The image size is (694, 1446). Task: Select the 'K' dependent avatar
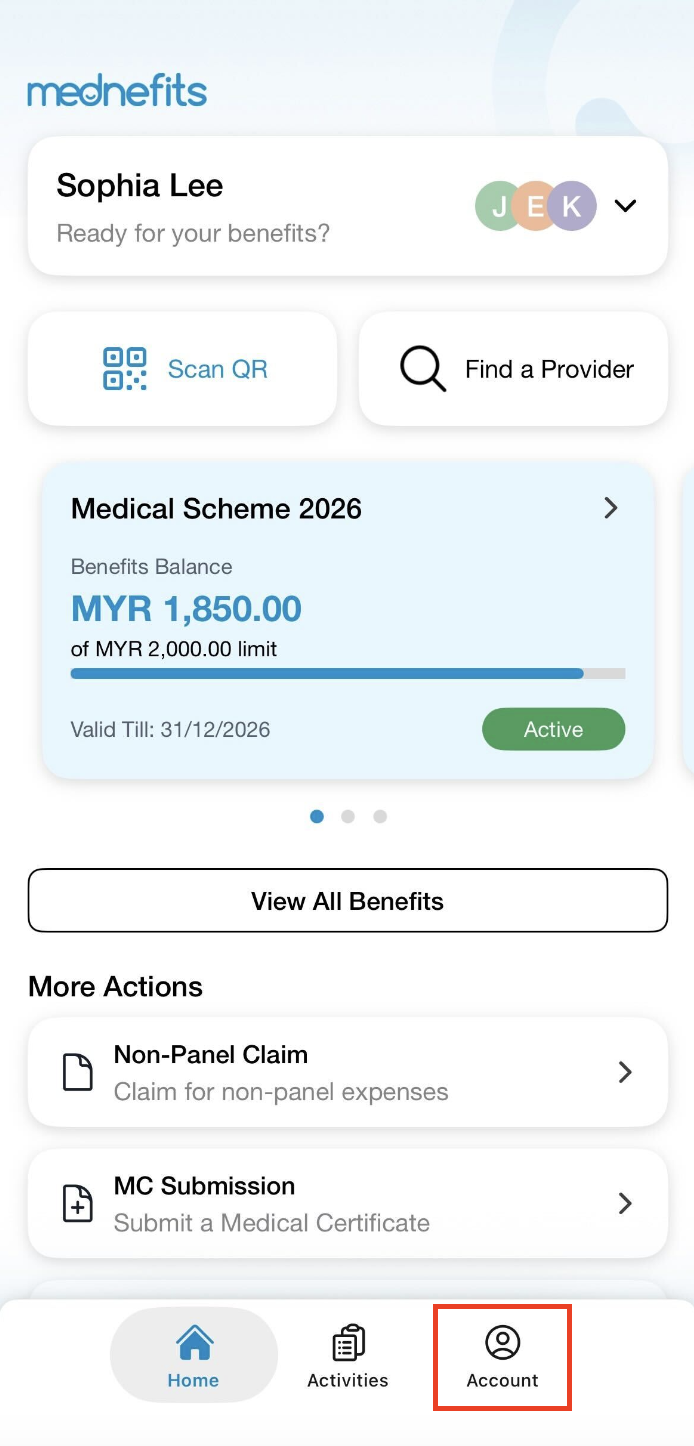click(x=573, y=206)
